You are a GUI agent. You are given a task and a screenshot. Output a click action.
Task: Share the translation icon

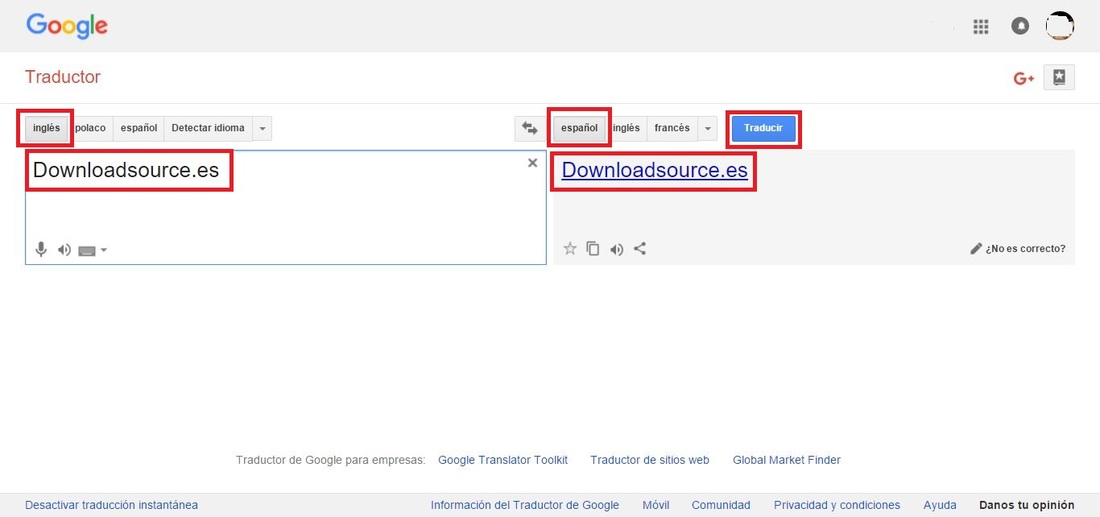(640, 248)
